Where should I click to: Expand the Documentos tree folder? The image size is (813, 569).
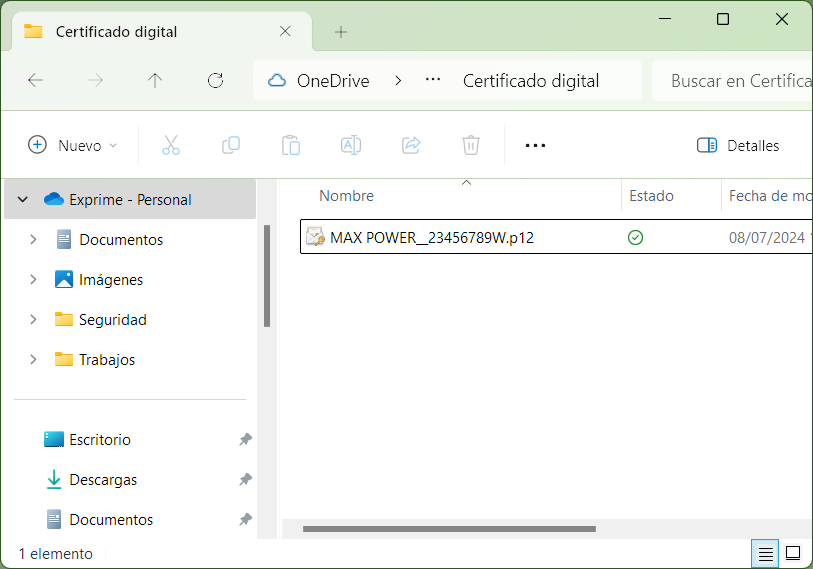click(33, 240)
